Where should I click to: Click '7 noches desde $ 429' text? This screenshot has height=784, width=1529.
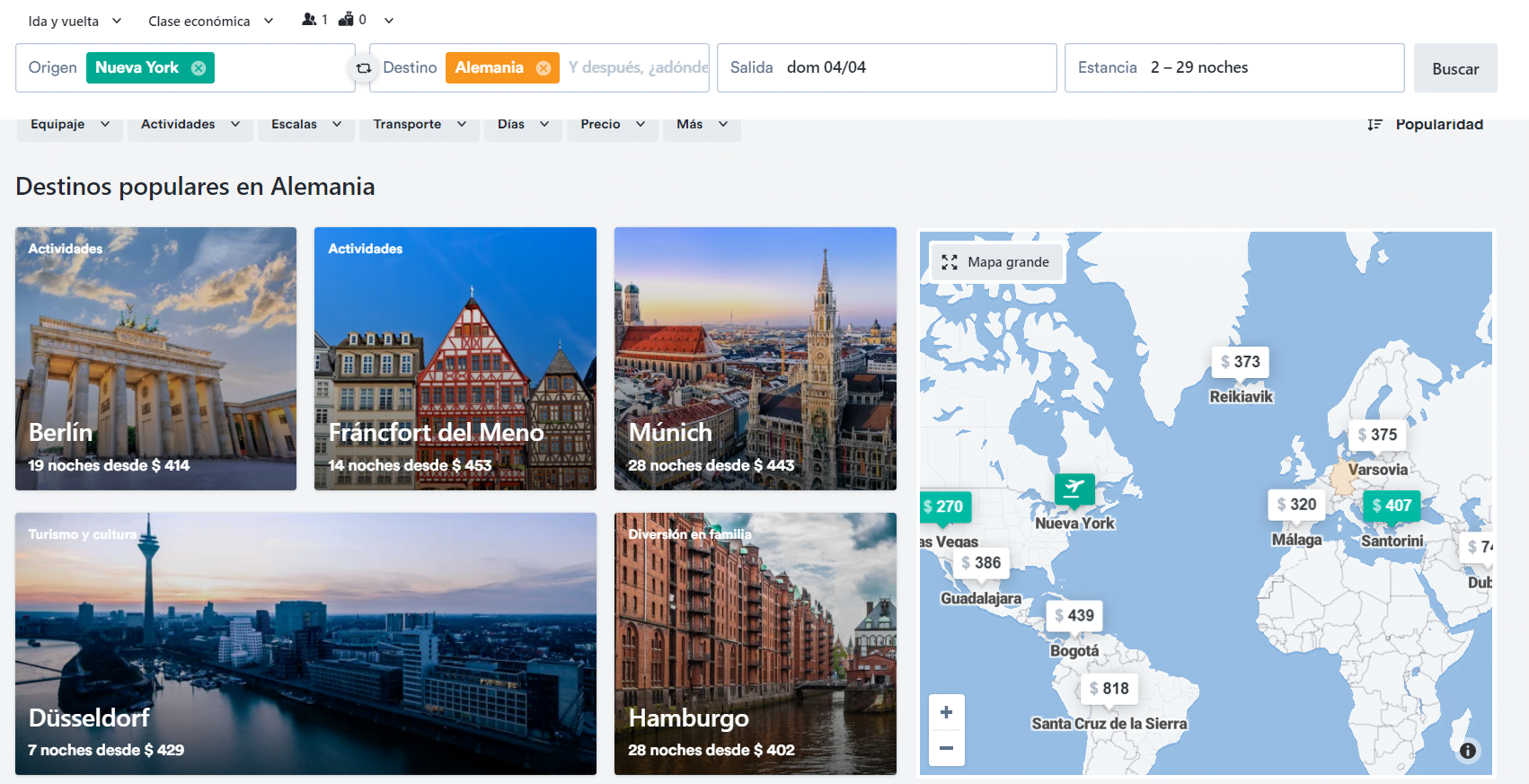point(106,750)
